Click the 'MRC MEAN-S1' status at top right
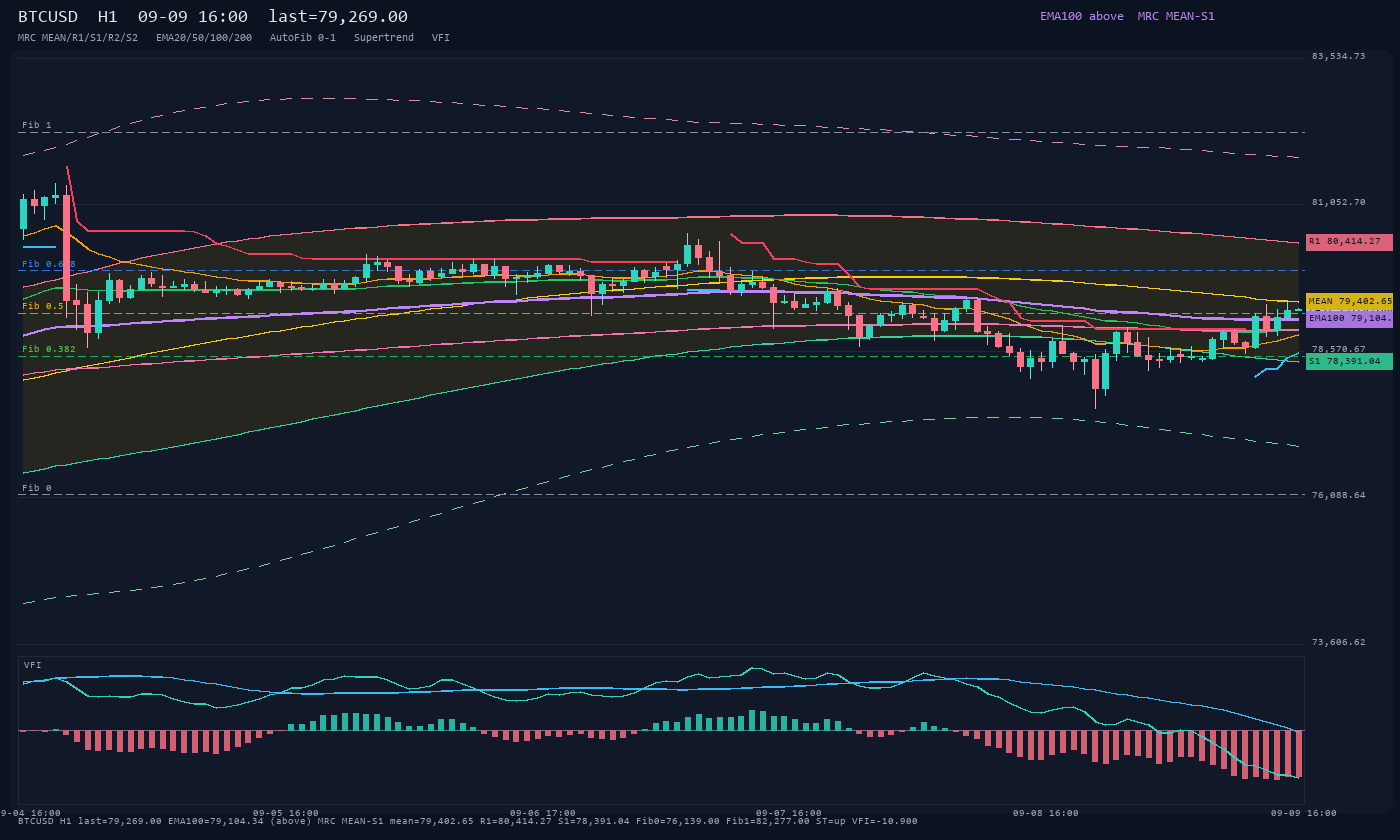The width and height of the screenshot is (1400, 840). click(1176, 16)
